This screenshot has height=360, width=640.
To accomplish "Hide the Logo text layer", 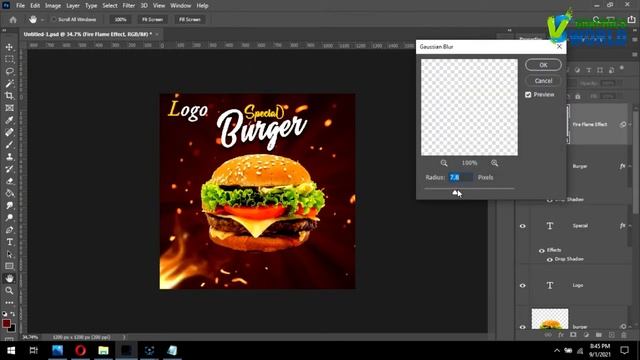I will 523,285.
